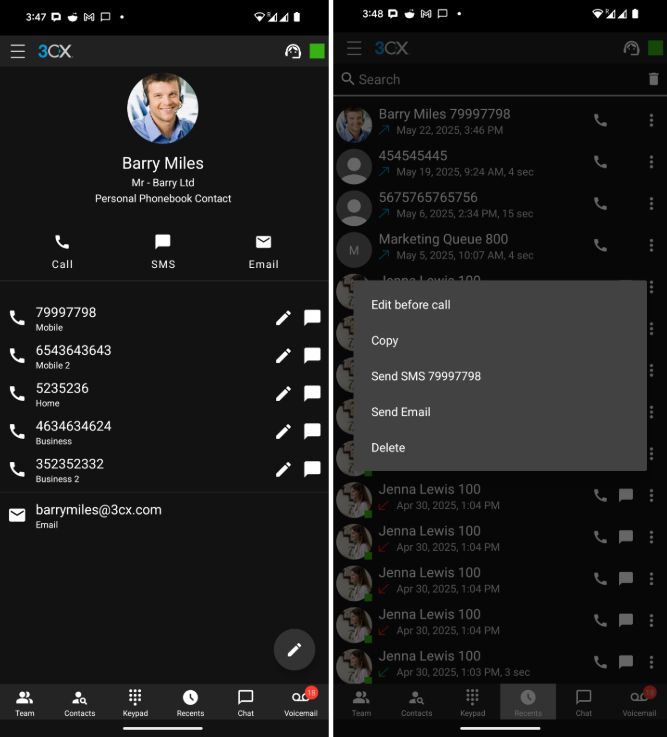Open Voicemail tab on Recents screen
The width and height of the screenshot is (667, 737).
(639, 703)
